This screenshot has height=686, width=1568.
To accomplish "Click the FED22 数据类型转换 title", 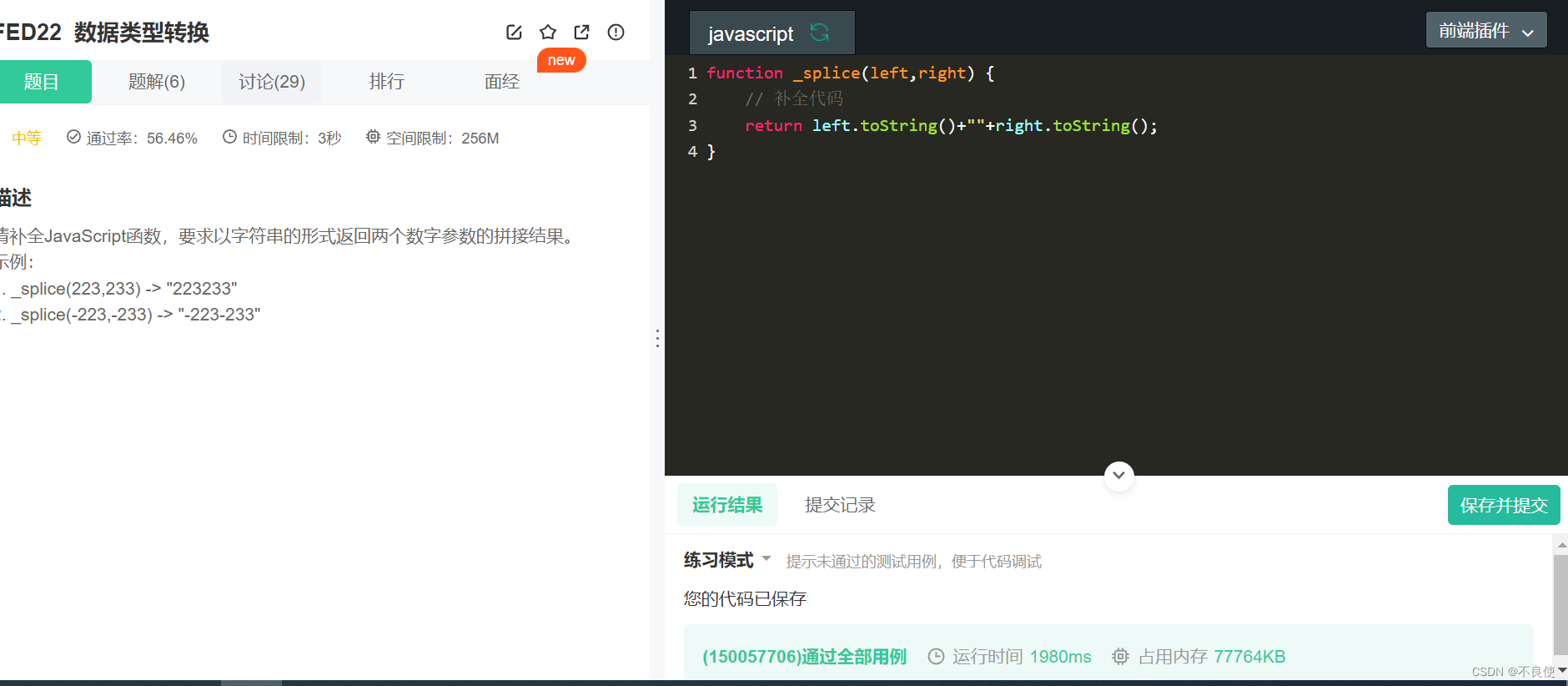I will pos(104,33).
